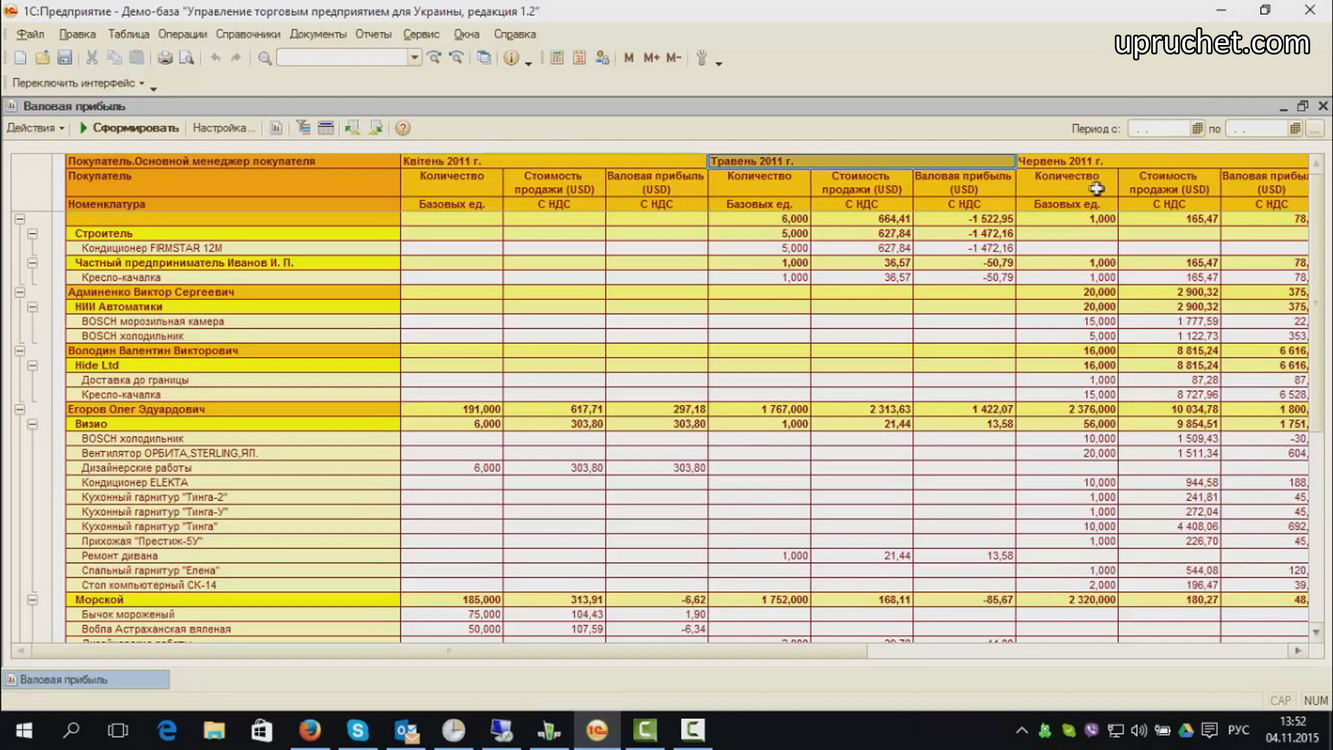
Task: Click the M+ memory add button
Action: 651,58
